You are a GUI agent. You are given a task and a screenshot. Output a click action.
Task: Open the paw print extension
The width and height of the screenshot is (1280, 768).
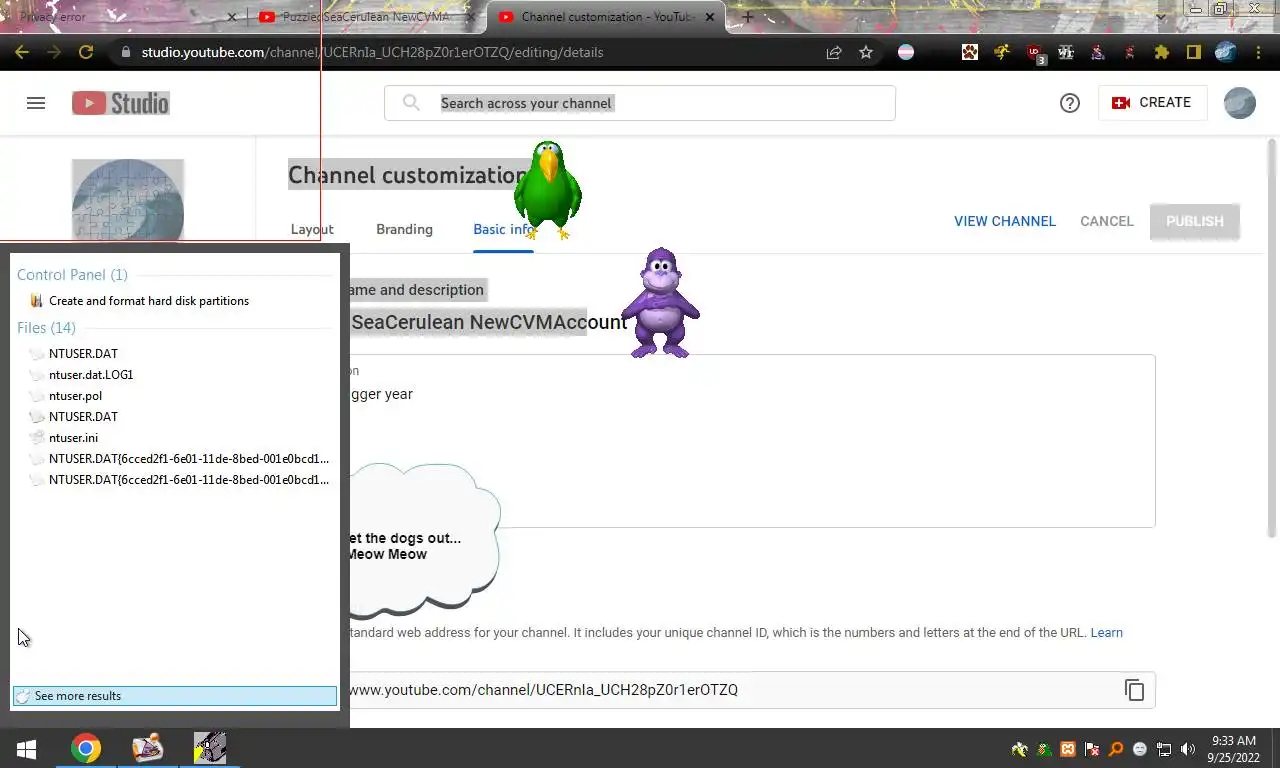pos(970,52)
